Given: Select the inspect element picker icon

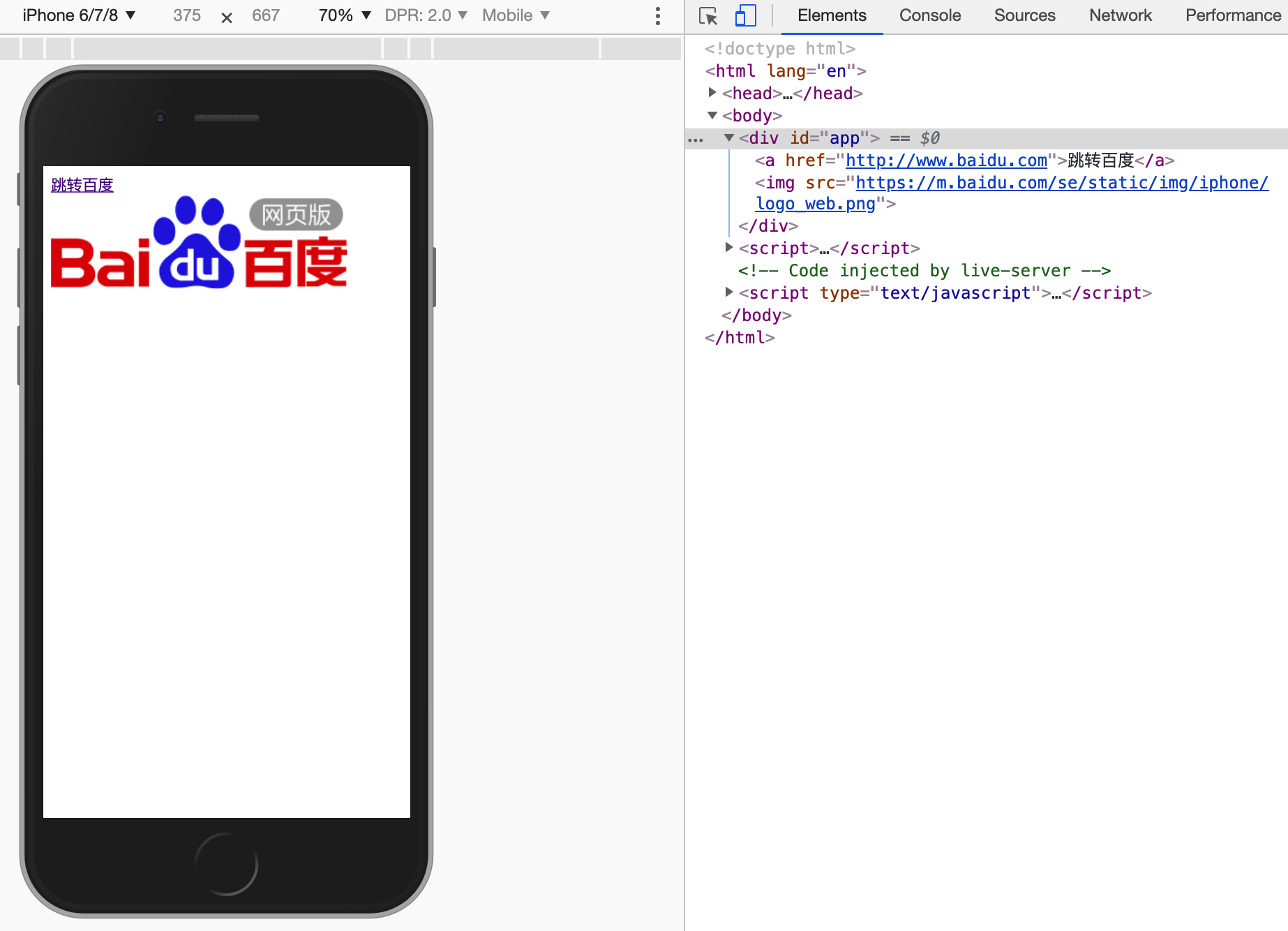Looking at the screenshot, I should (708, 15).
